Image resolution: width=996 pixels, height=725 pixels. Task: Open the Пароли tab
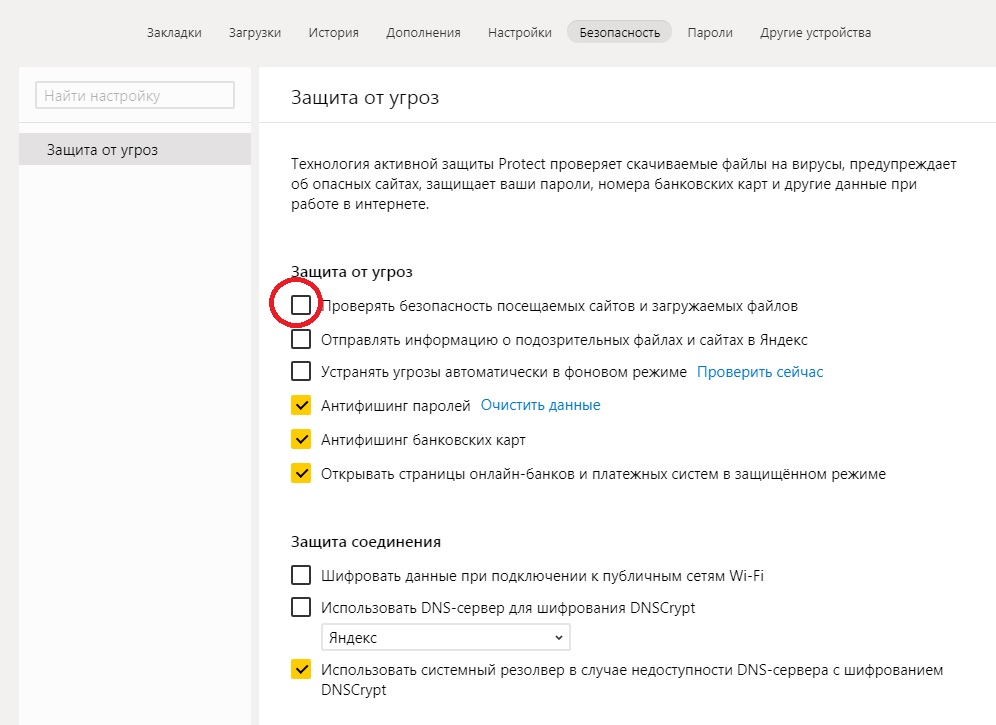pyautogui.click(x=710, y=32)
